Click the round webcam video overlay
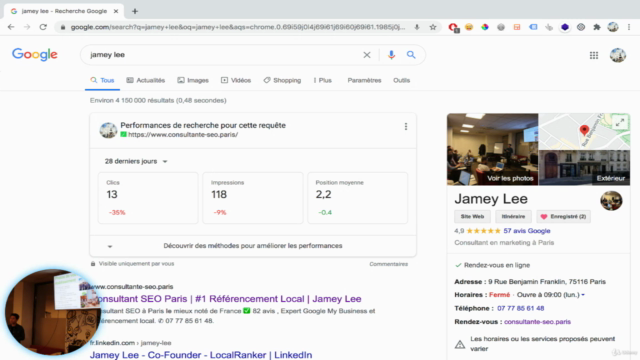This screenshot has height=360, width=640. [x=52, y=312]
